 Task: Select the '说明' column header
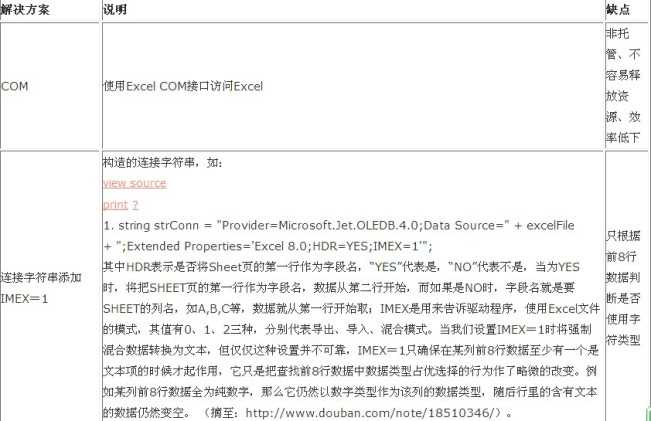click(115, 10)
